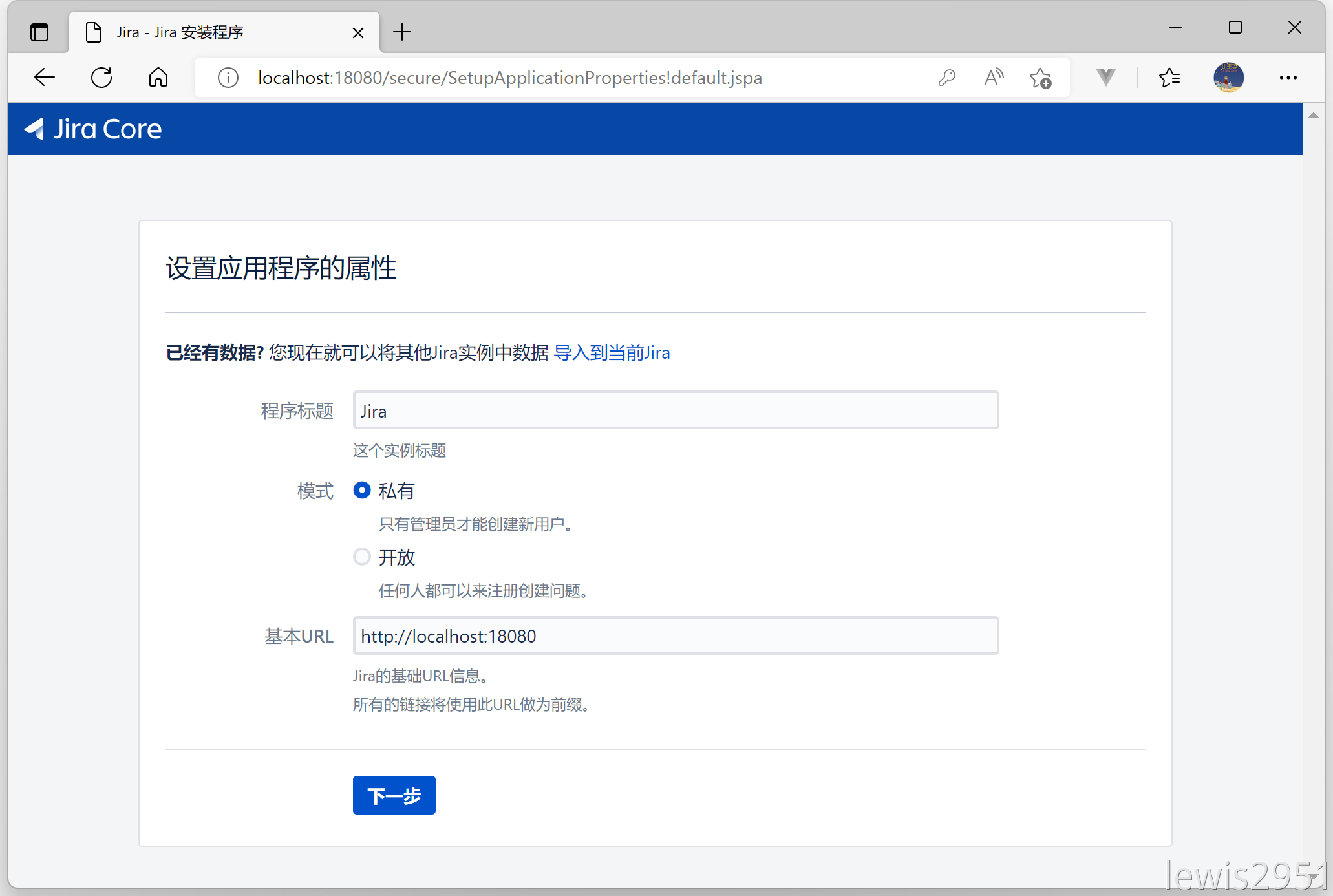Open the 导入到当前Jira link
This screenshot has width=1333, height=896.
pyautogui.click(x=612, y=353)
